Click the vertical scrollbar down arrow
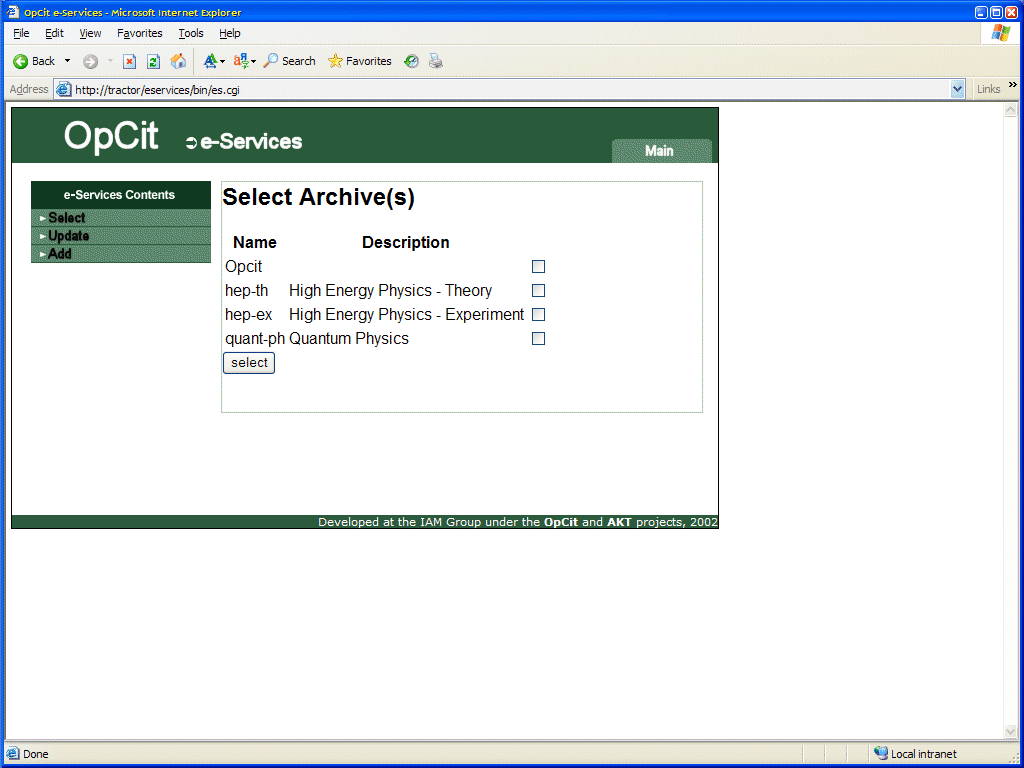 coord(1010,732)
